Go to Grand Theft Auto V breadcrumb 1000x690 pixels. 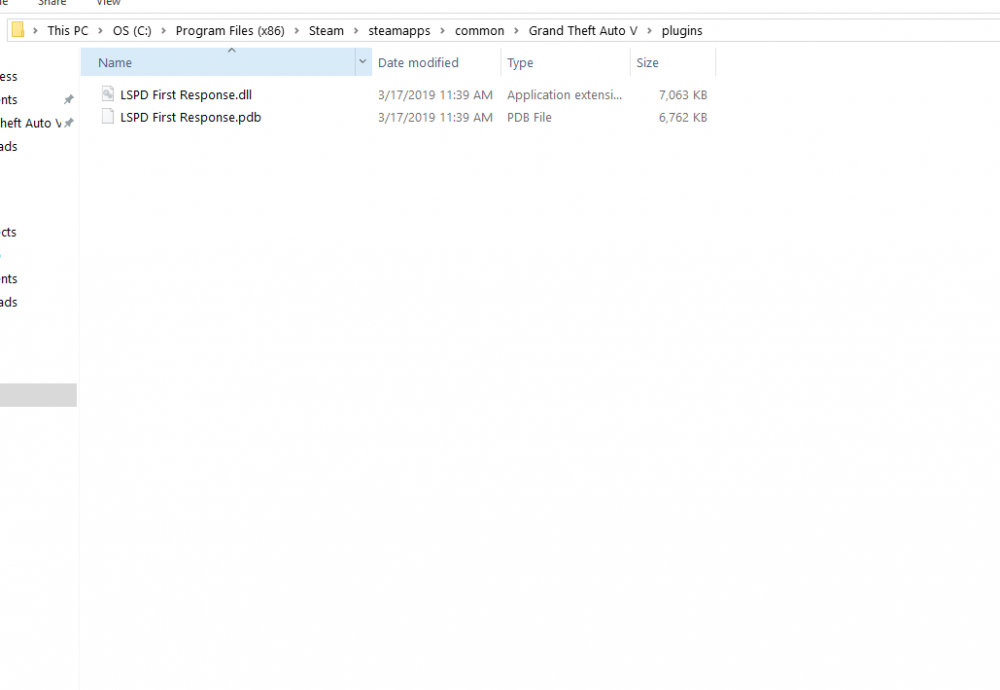click(583, 31)
